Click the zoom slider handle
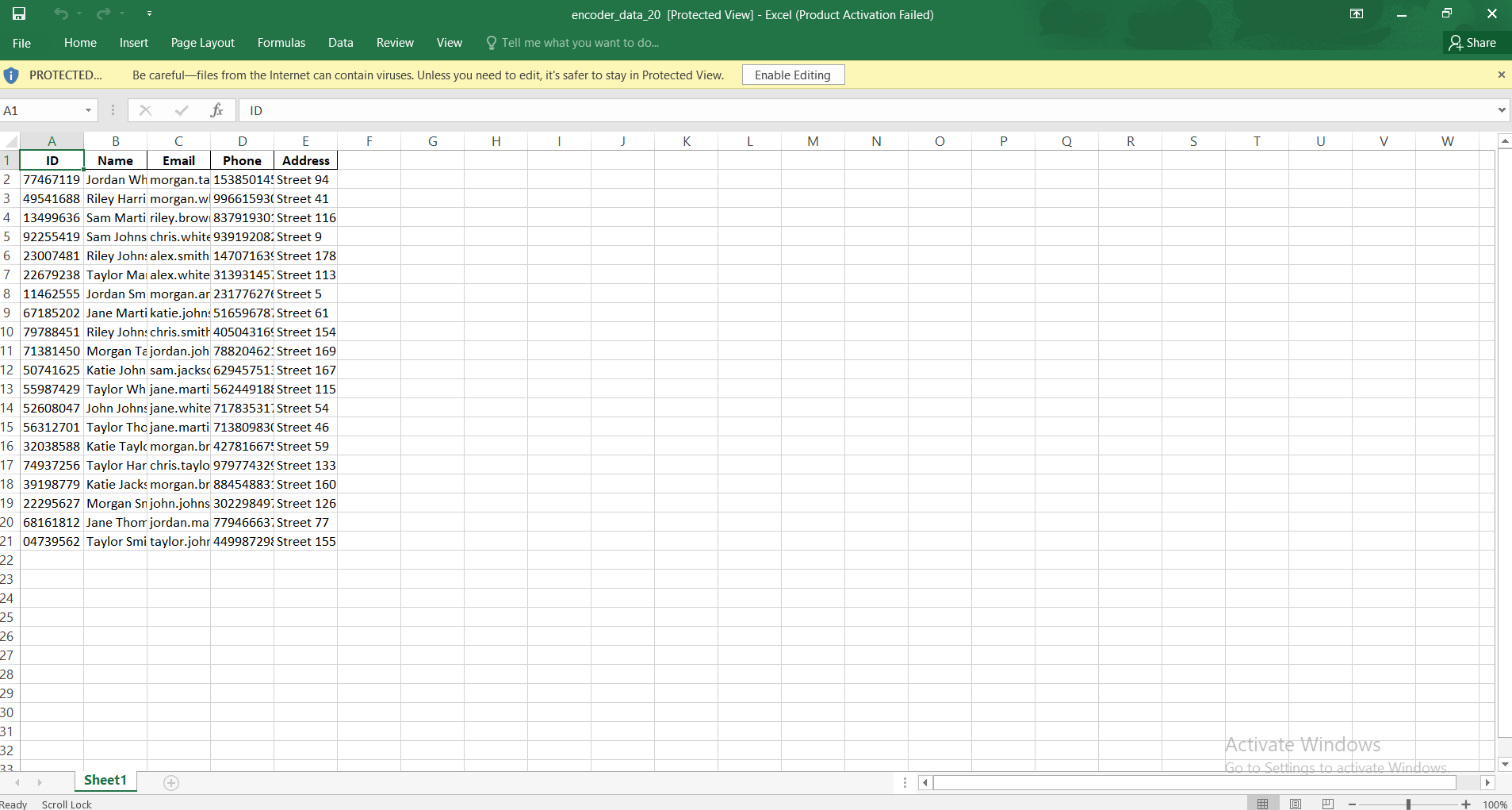 (x=1409, y=804)
